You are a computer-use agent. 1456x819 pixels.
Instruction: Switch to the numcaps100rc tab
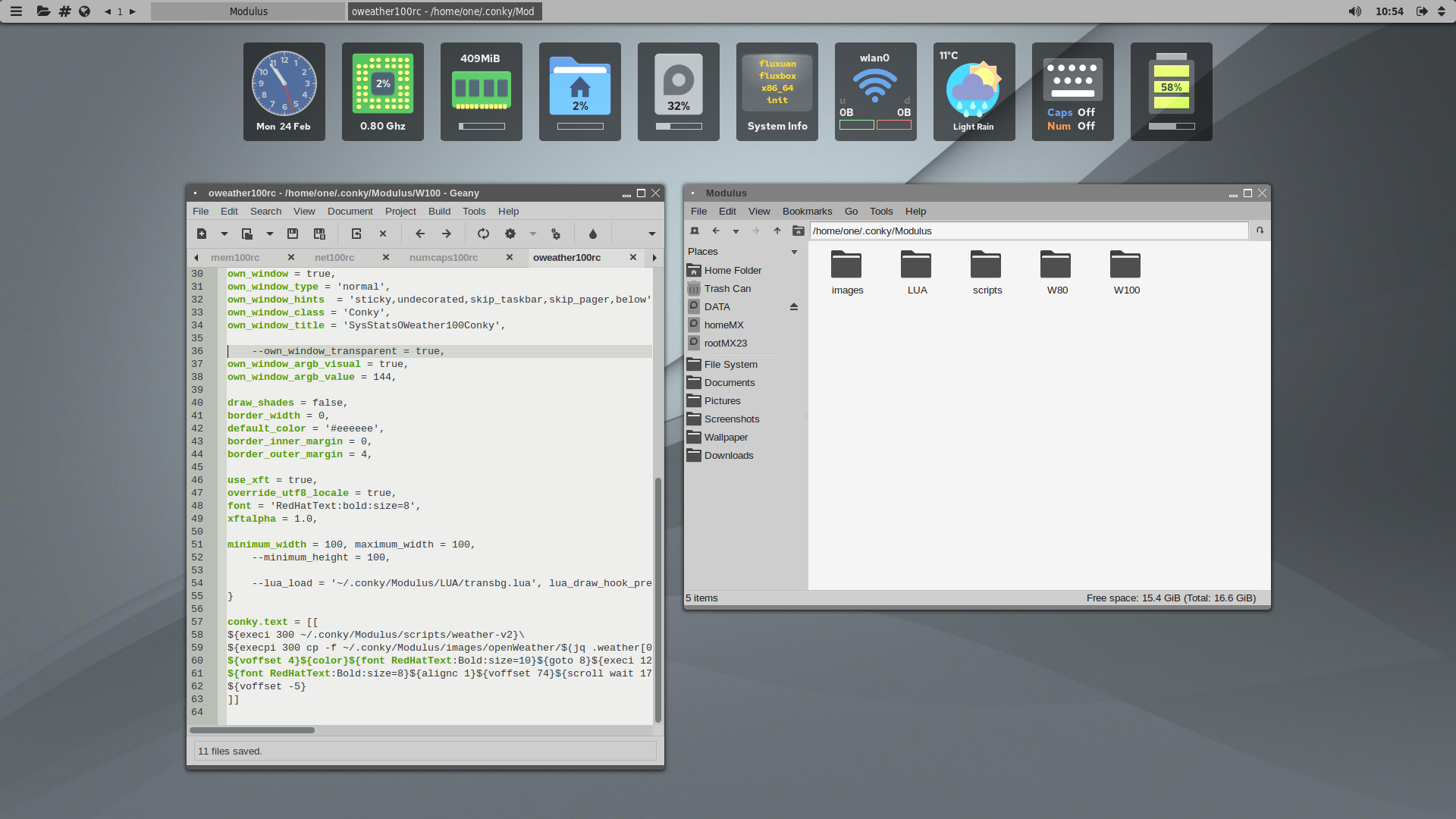[444, 258]
